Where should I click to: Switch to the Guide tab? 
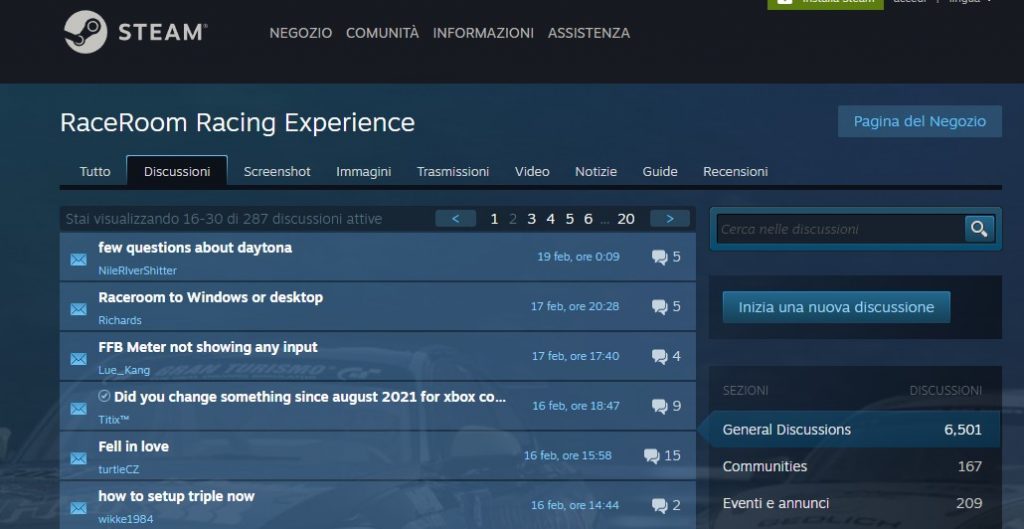660,171
